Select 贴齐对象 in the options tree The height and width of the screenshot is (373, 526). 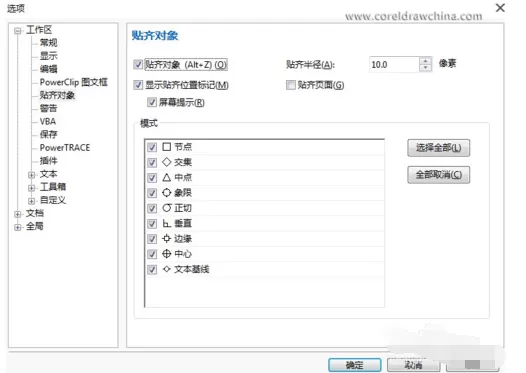coord(57,95)
